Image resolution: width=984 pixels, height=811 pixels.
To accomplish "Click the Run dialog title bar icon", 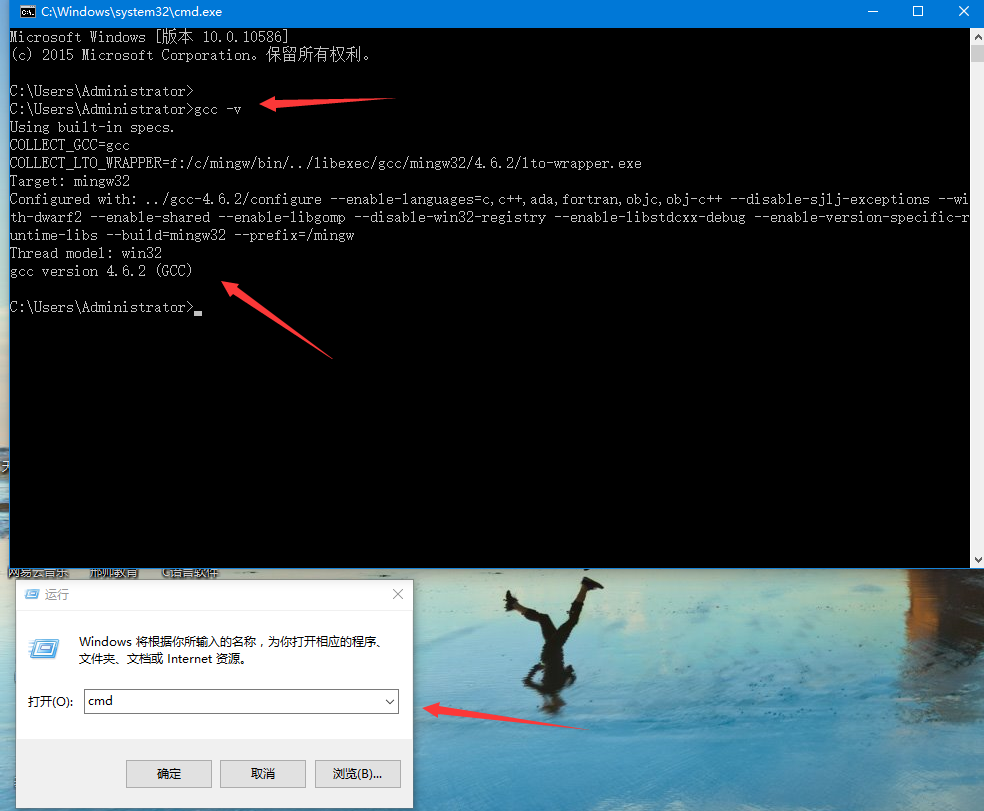I will point(31,594).
